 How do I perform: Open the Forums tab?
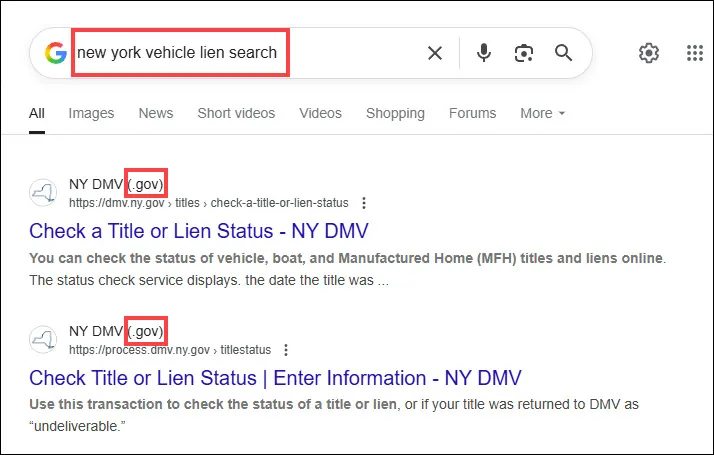[472, 113]
